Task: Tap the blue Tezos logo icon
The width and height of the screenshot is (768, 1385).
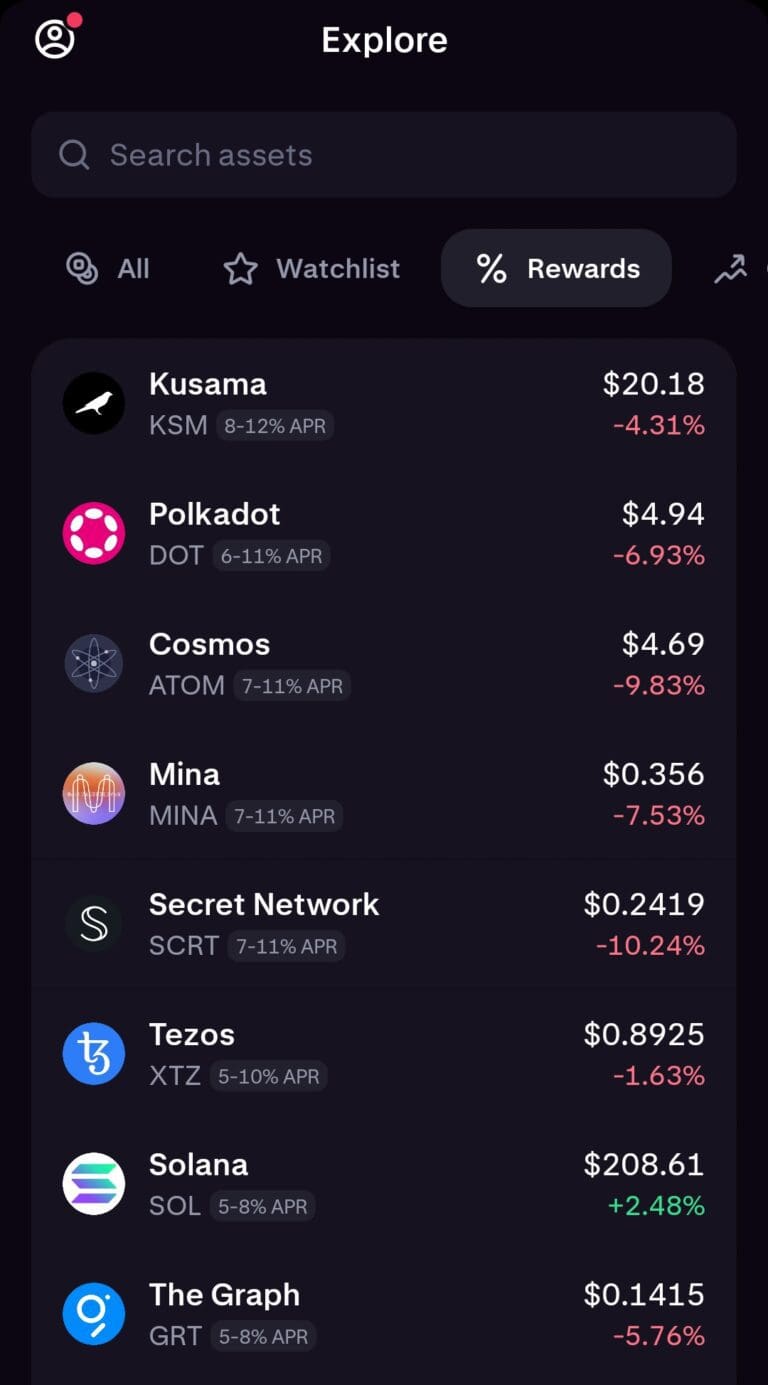Action: coord(94,1053)
